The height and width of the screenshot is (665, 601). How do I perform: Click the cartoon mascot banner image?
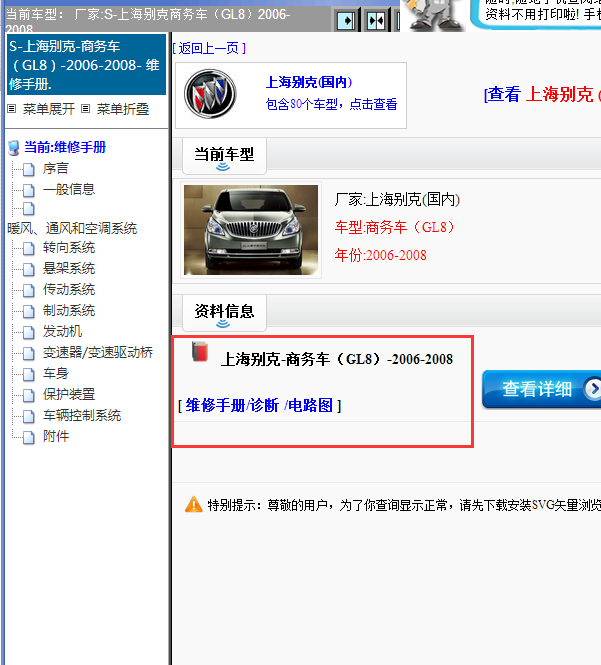[433, 15]
